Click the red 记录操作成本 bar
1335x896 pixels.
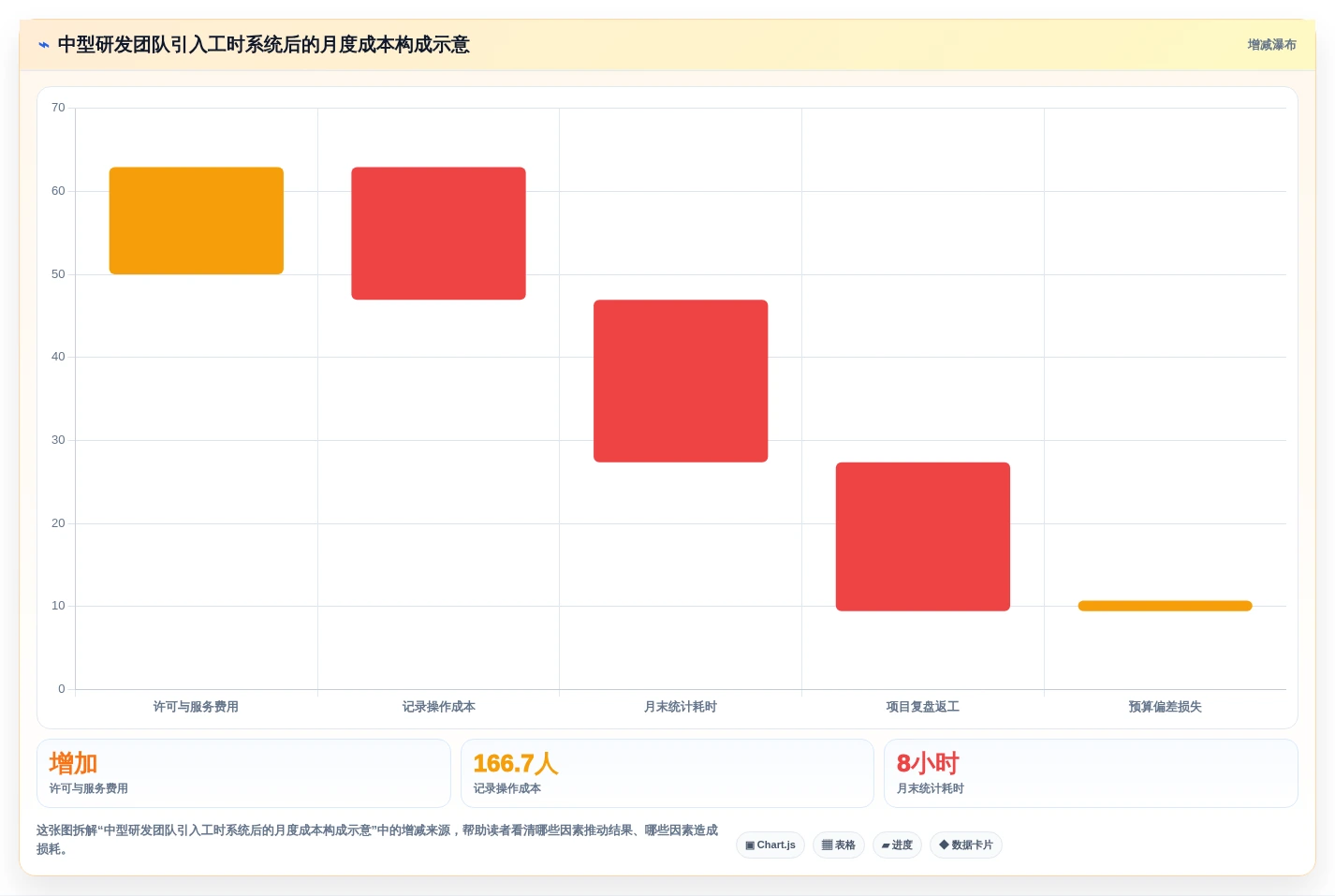click(438, 233)
